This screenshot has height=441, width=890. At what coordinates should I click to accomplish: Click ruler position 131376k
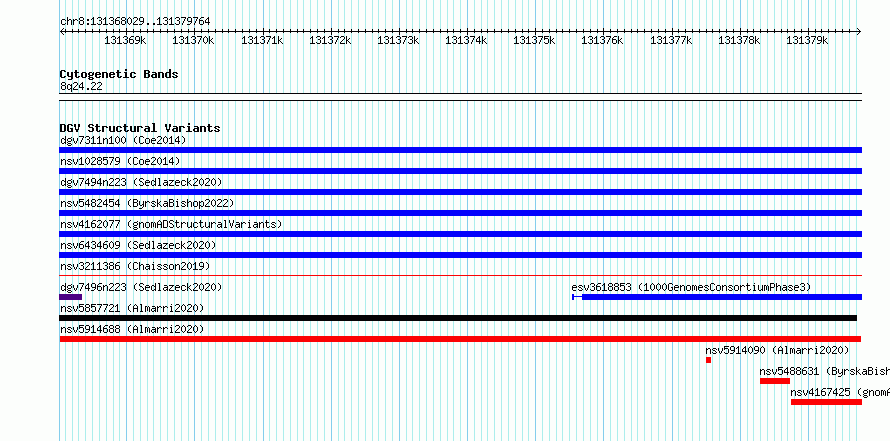point(603,40)
